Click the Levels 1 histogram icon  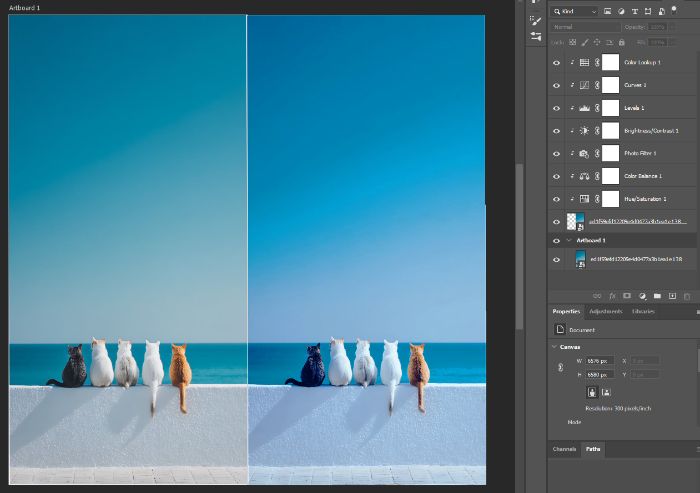coord(584,108)
